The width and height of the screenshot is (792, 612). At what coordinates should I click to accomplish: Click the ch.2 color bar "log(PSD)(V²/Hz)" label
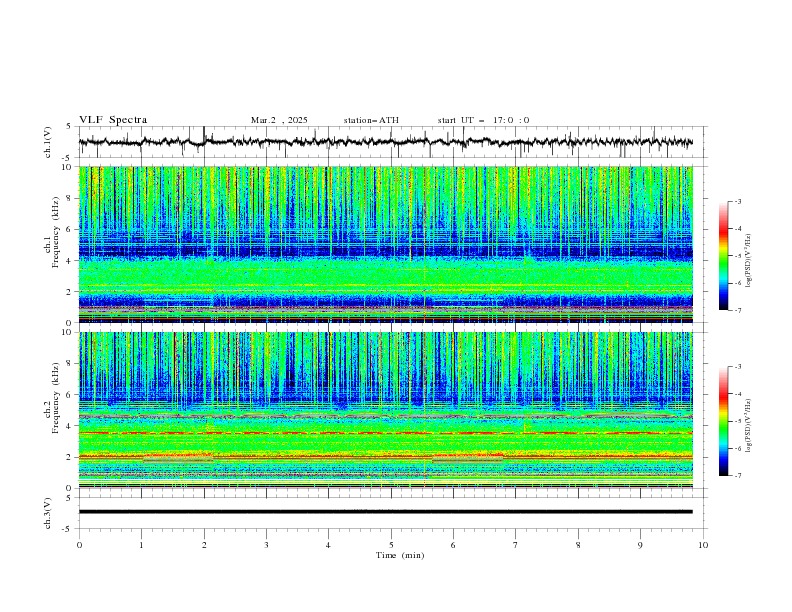pyautogui.click(x=749, y=426)
